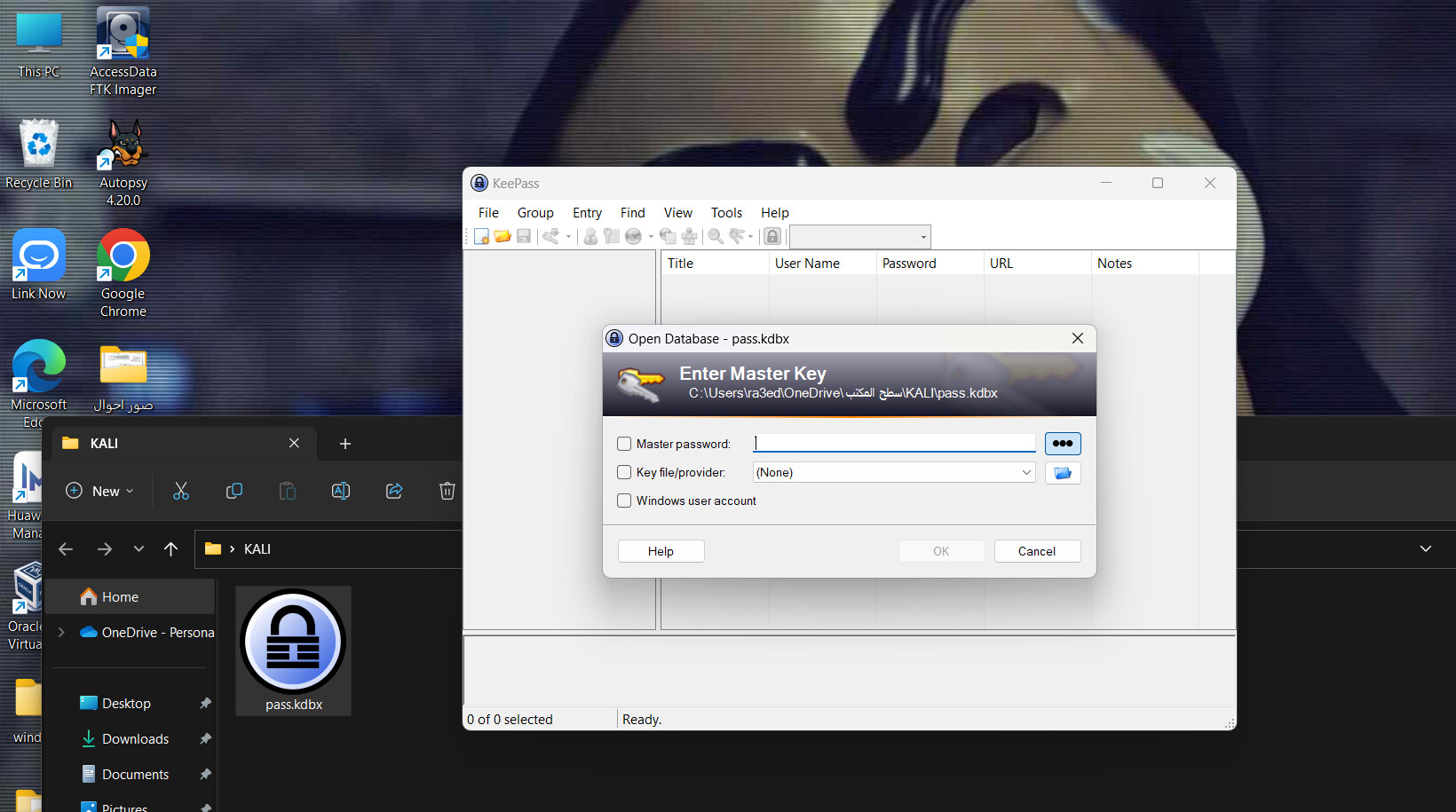Open the Tools menu
The height and width of the screenshot is (812, 1456).
point(726,213)
